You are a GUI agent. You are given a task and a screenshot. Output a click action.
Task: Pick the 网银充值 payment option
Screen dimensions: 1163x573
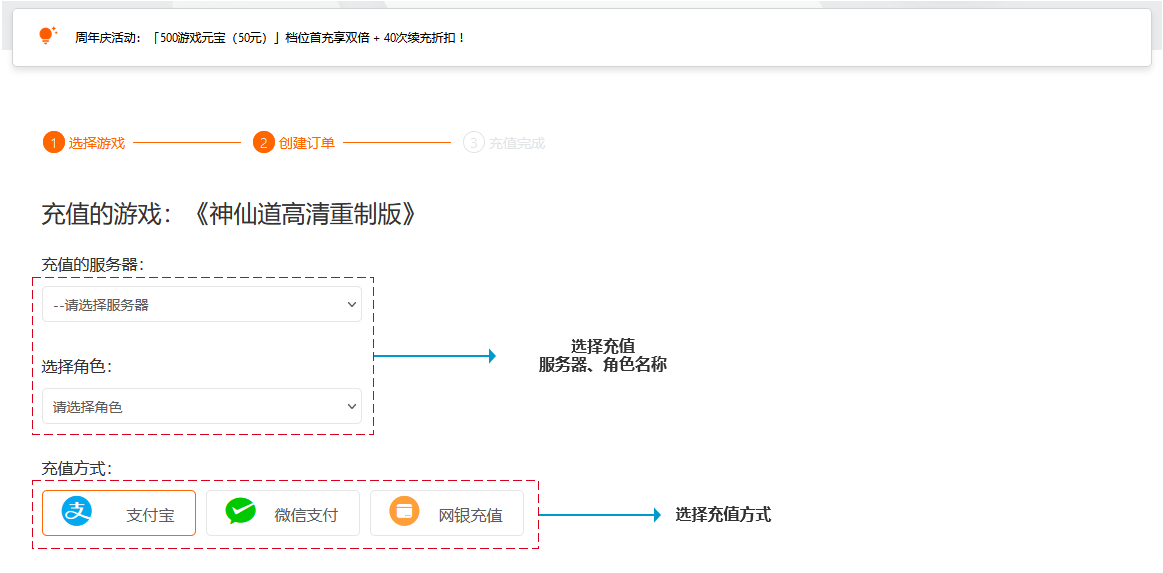pyautogui.click(x=447, y=513)
